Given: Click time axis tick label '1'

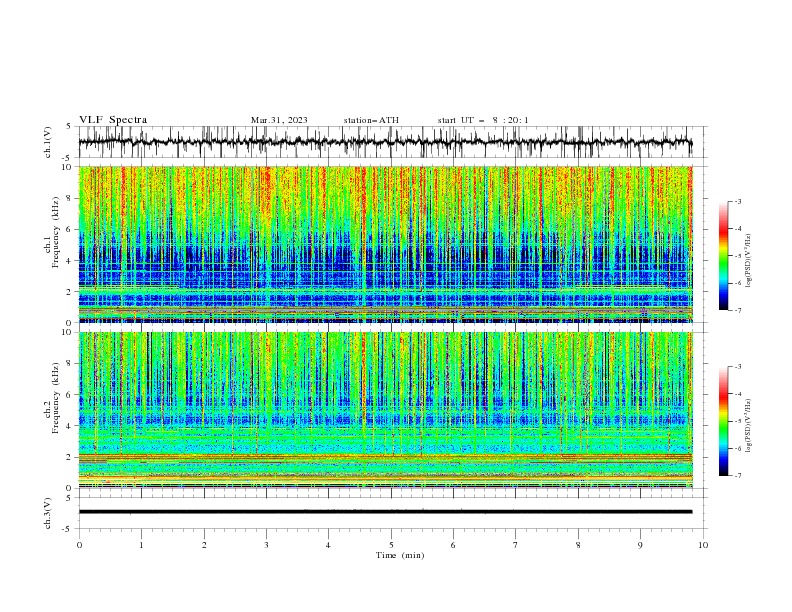Looking at the screenshot, I should (x=141, y=545).
